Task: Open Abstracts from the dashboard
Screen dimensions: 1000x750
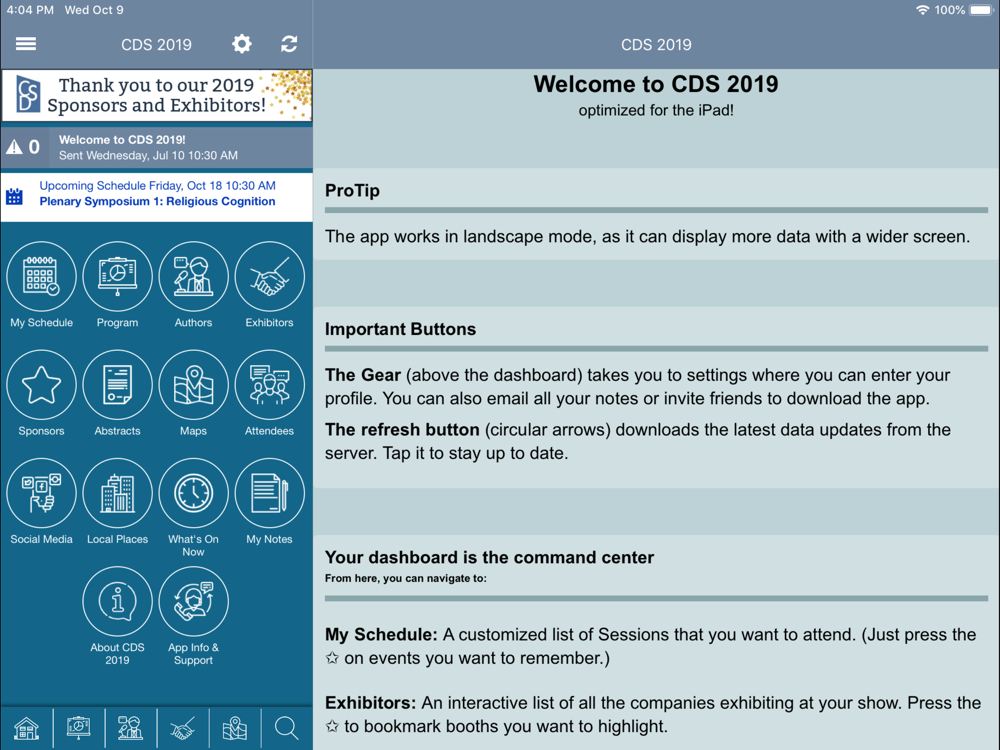Action: coord(118,386)
